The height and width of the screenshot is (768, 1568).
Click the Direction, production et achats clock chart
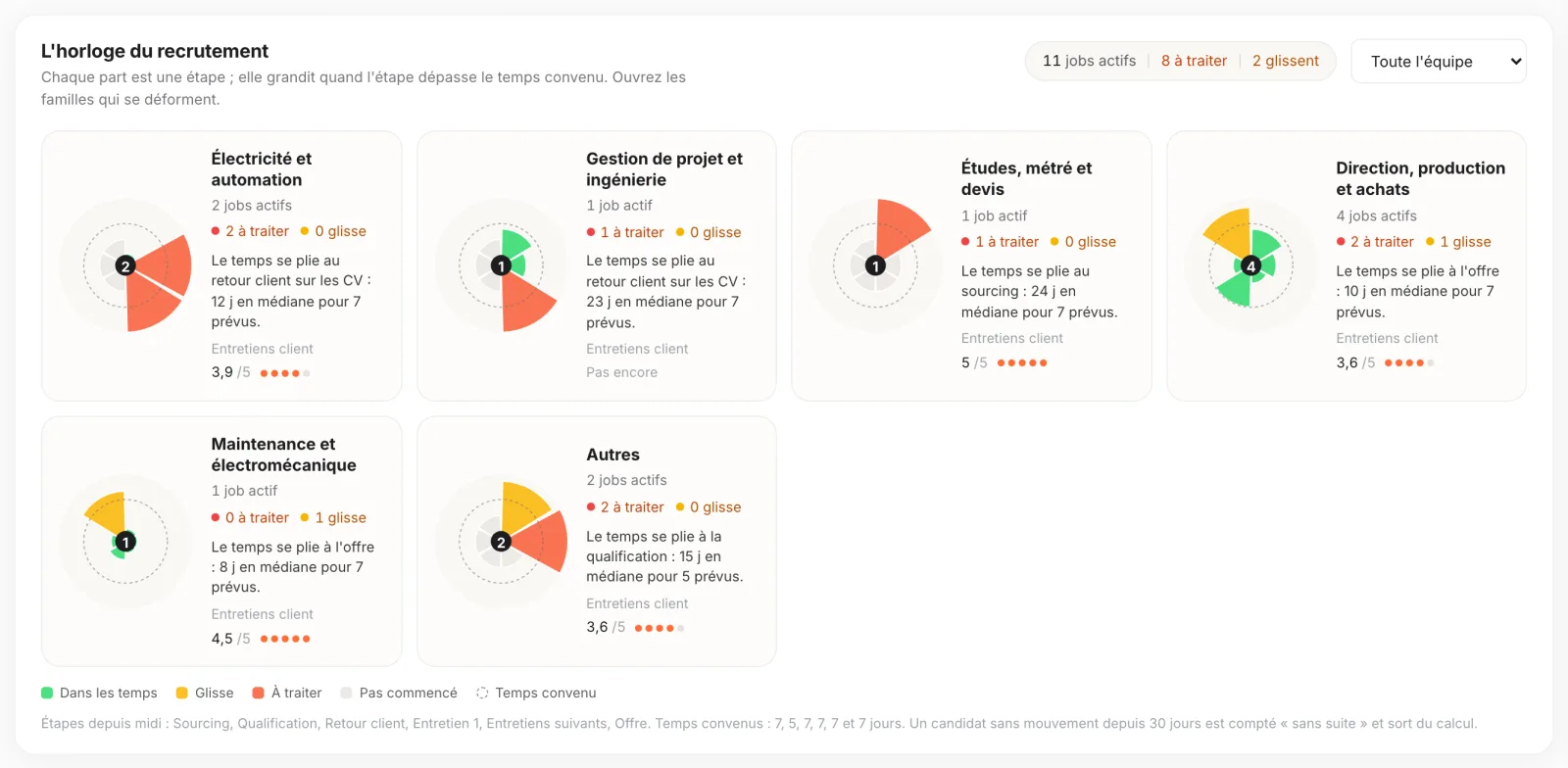click(1250, 265)
